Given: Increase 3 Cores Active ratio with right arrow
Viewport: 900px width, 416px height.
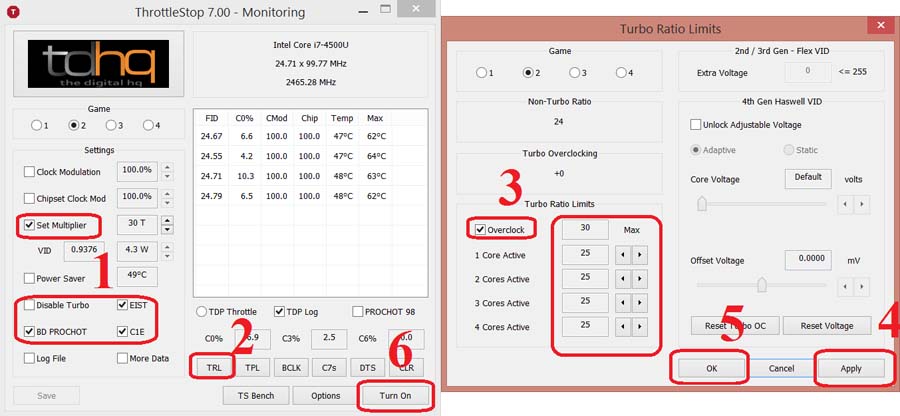Looking at the screenshot, I should point(639,304).
